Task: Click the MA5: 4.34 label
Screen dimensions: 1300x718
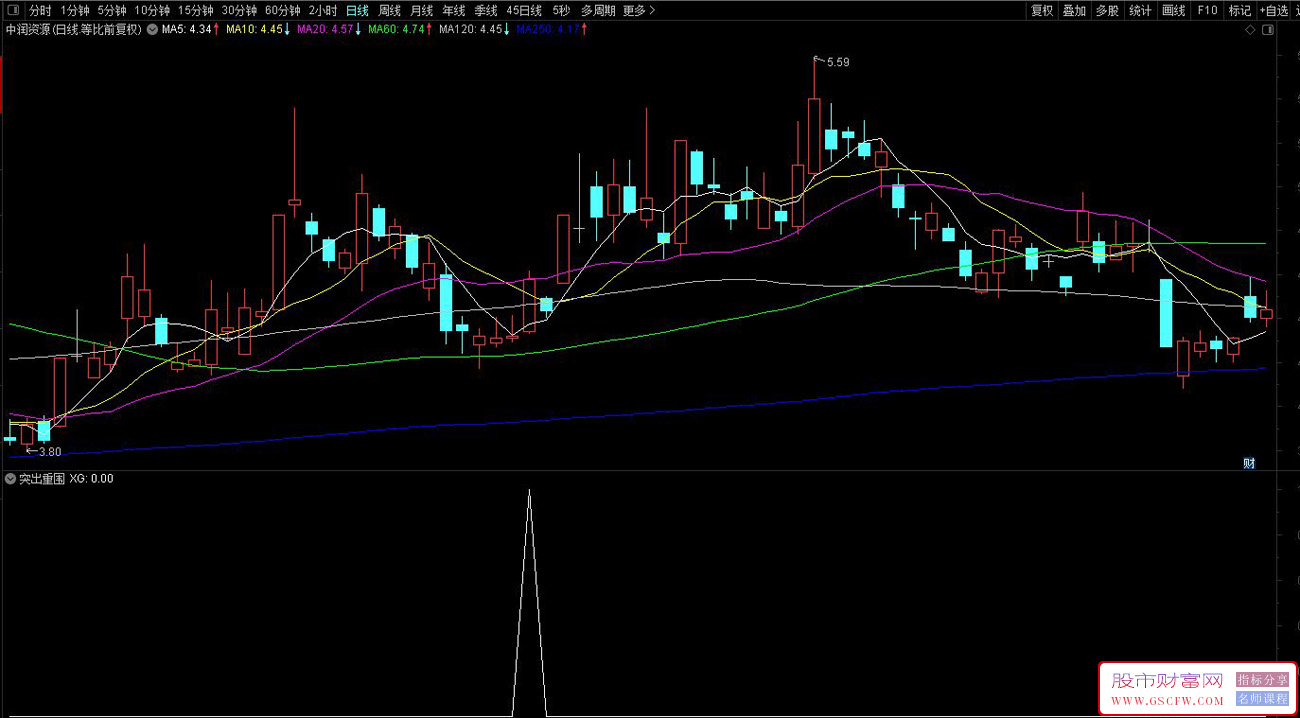Action: coord(186,30)
